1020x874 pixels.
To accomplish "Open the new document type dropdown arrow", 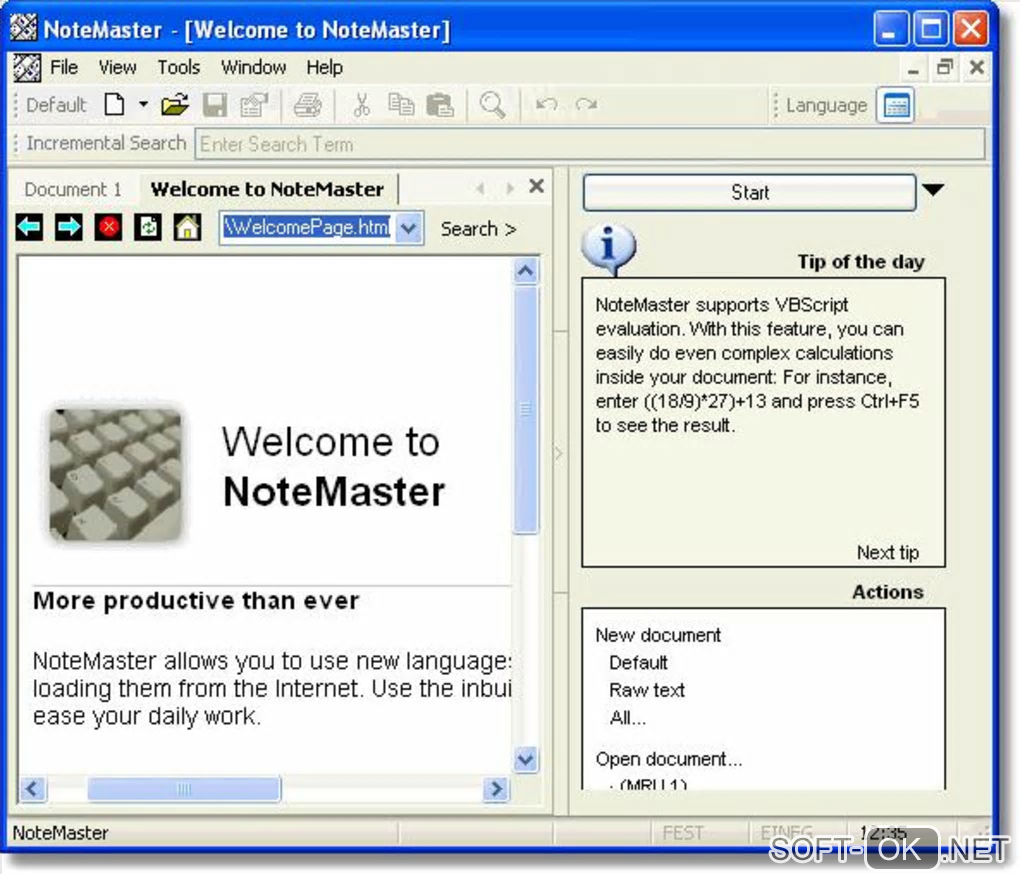I will click(143, 104).
